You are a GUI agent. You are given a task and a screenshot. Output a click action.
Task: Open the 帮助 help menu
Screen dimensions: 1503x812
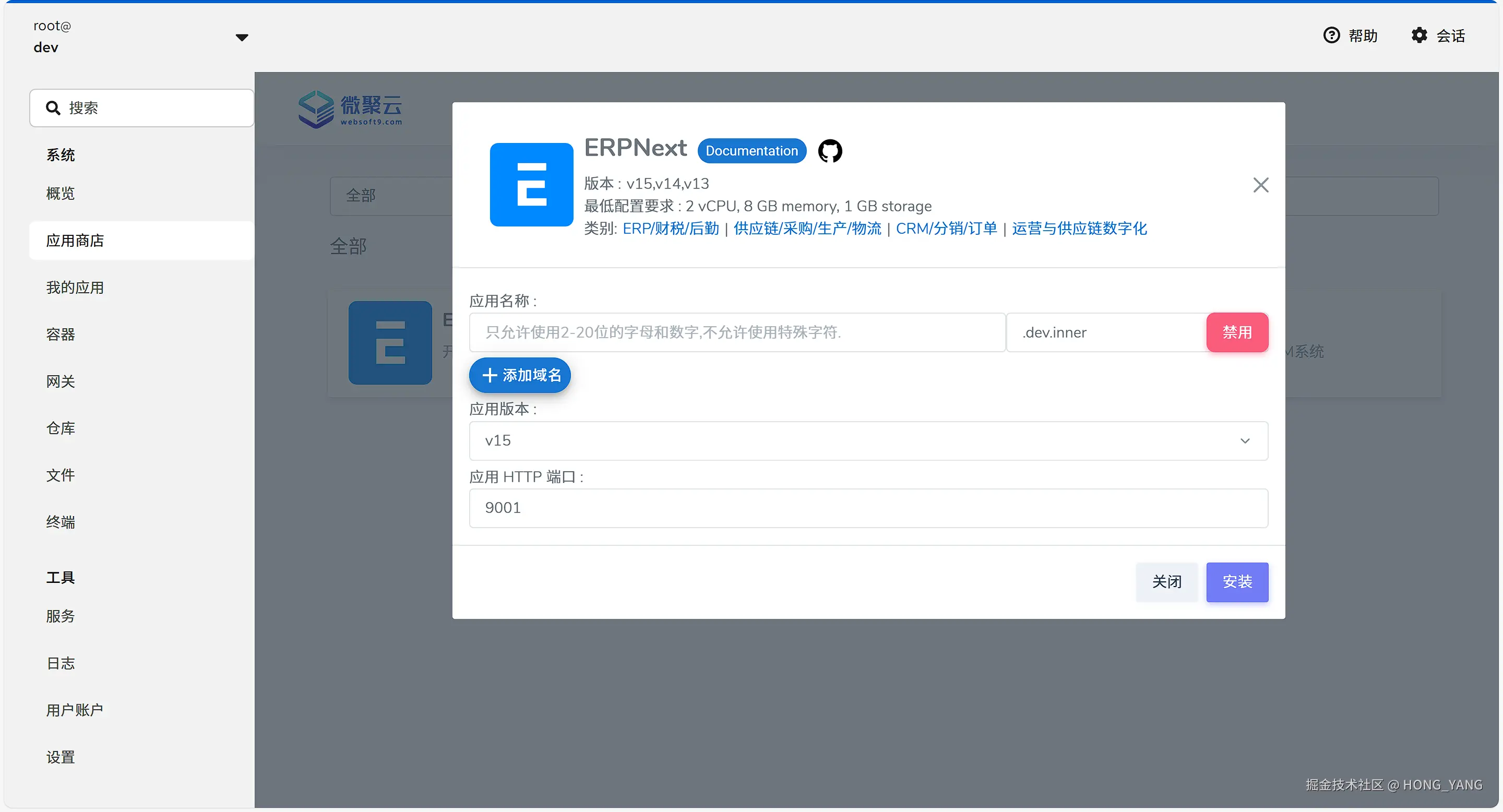[x=1351, y=35]
